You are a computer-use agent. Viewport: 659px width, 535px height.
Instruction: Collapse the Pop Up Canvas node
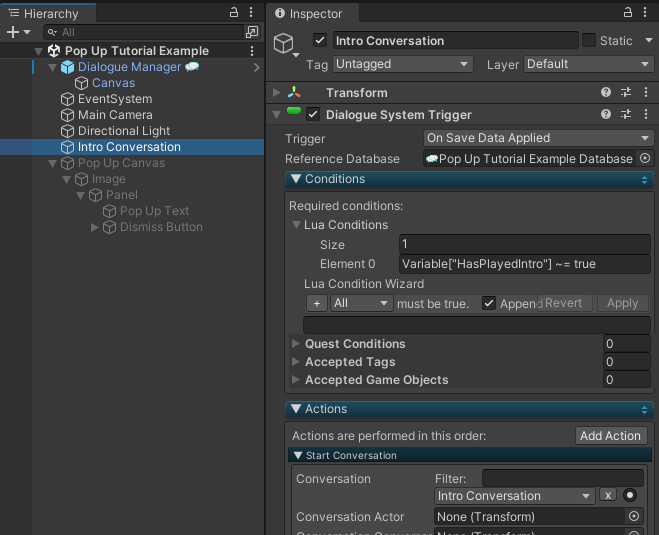click(53, 163)
